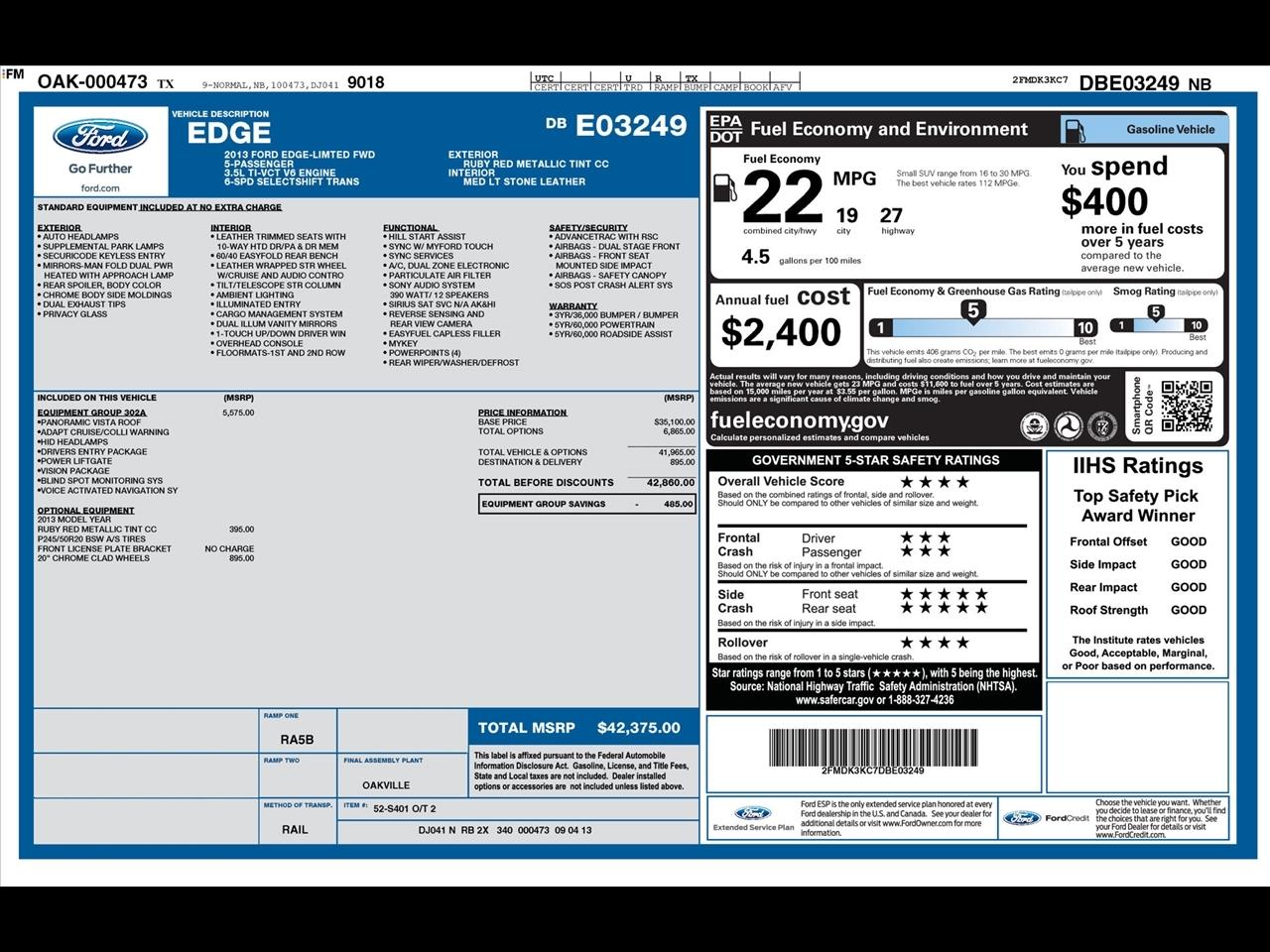Image resolution: width=1270 pixels, height=952 pixels.
Task: Click the Total Before Discounts 42,860.00 value
Action: coord(671,483)
